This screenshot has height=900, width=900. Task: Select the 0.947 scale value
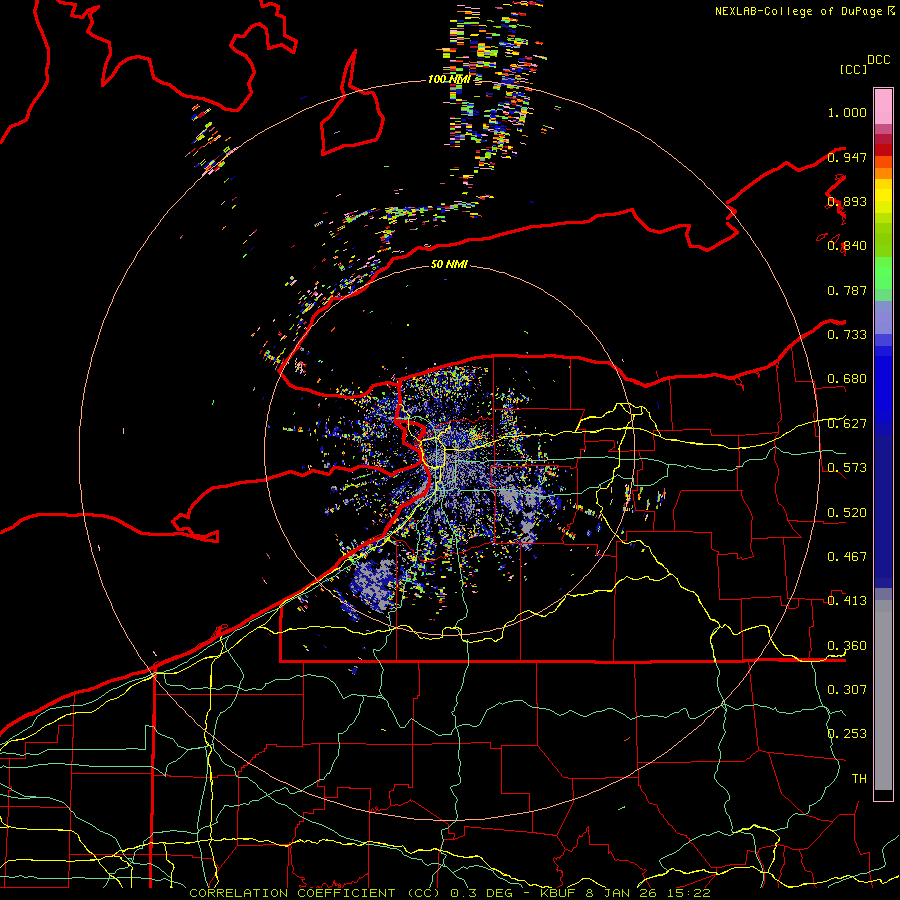[x=847, y=157]
